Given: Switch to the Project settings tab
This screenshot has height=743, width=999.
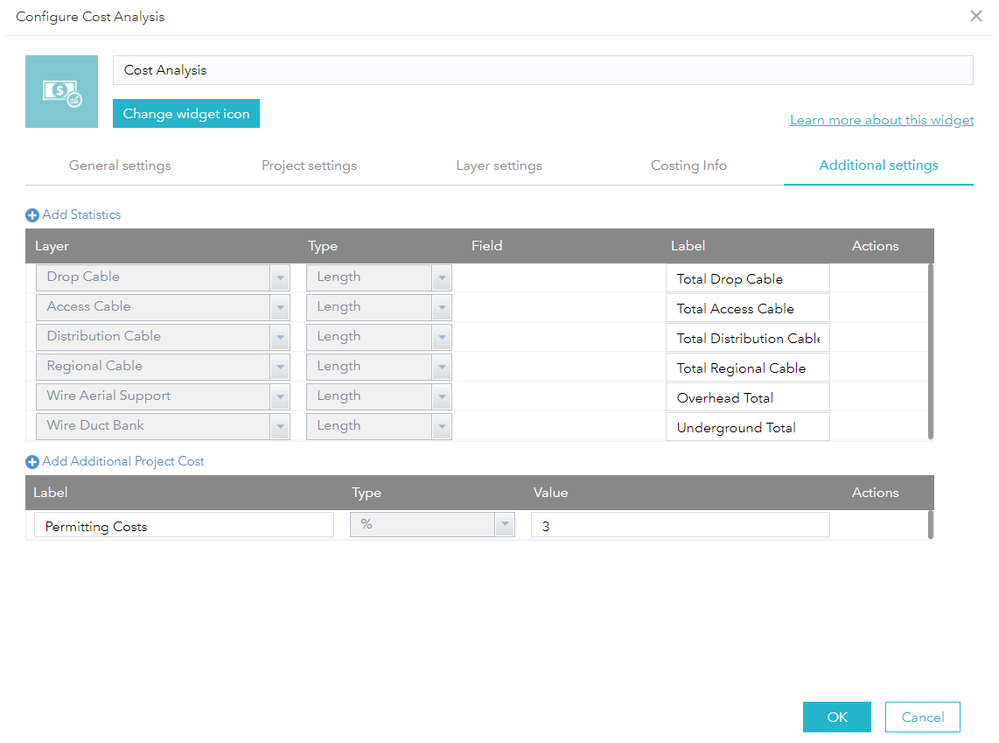Looking at the screenshot, I should pyautogui.click(x=309, y=165).
